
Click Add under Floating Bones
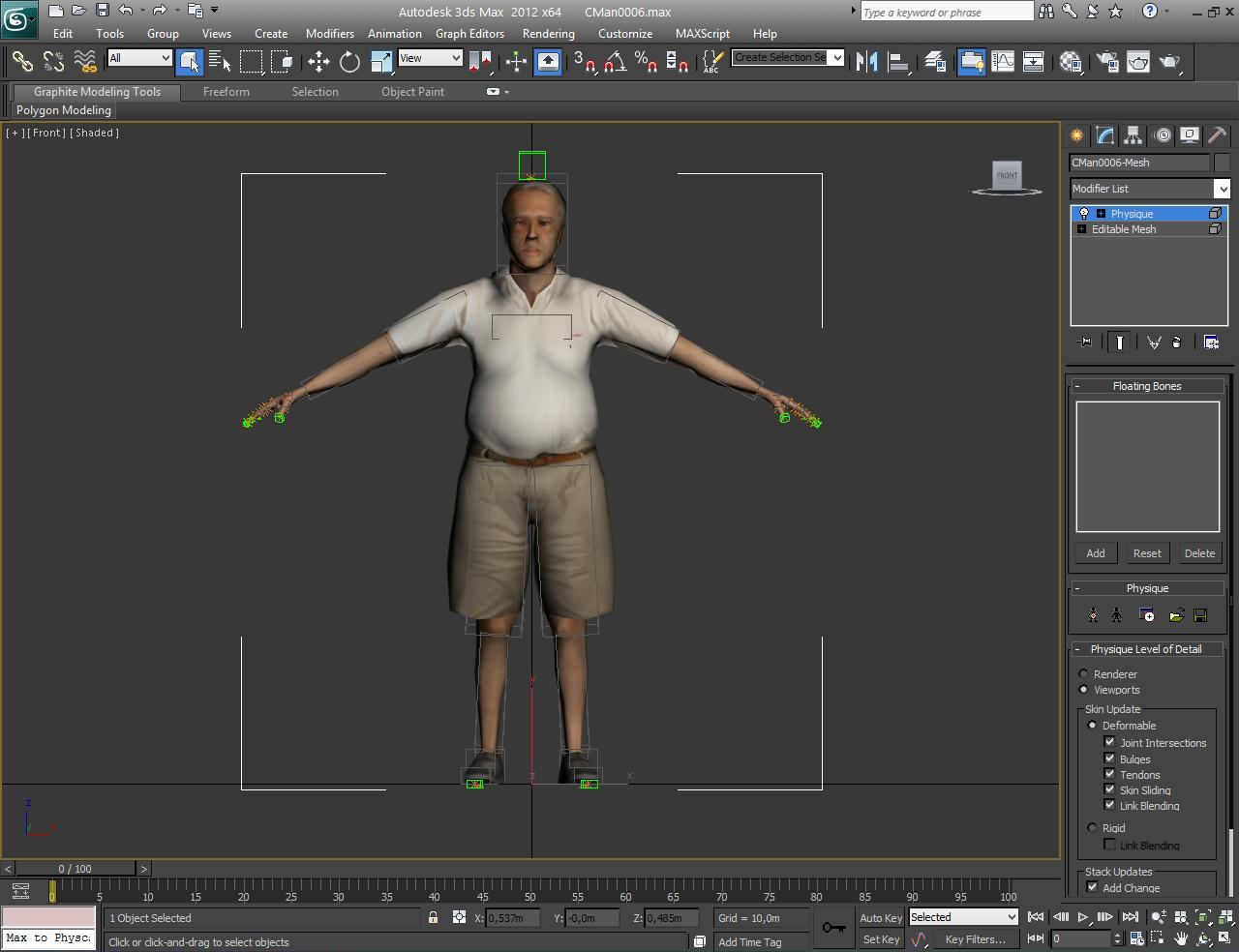pos(1095,553)
